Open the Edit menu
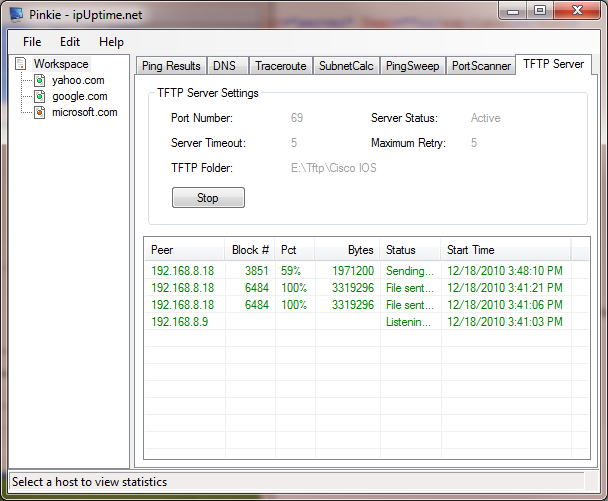The height and width of the screenshot is (501, 608). [70, 42]
